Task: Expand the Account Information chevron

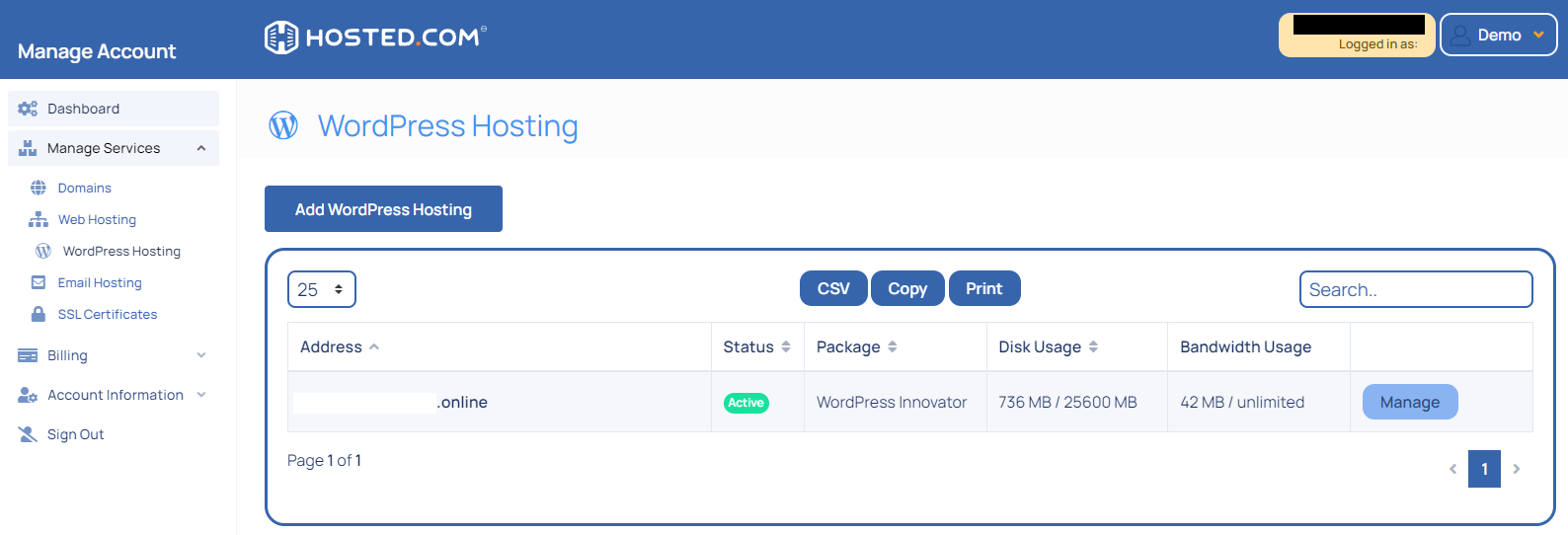Action: point(201,395)
